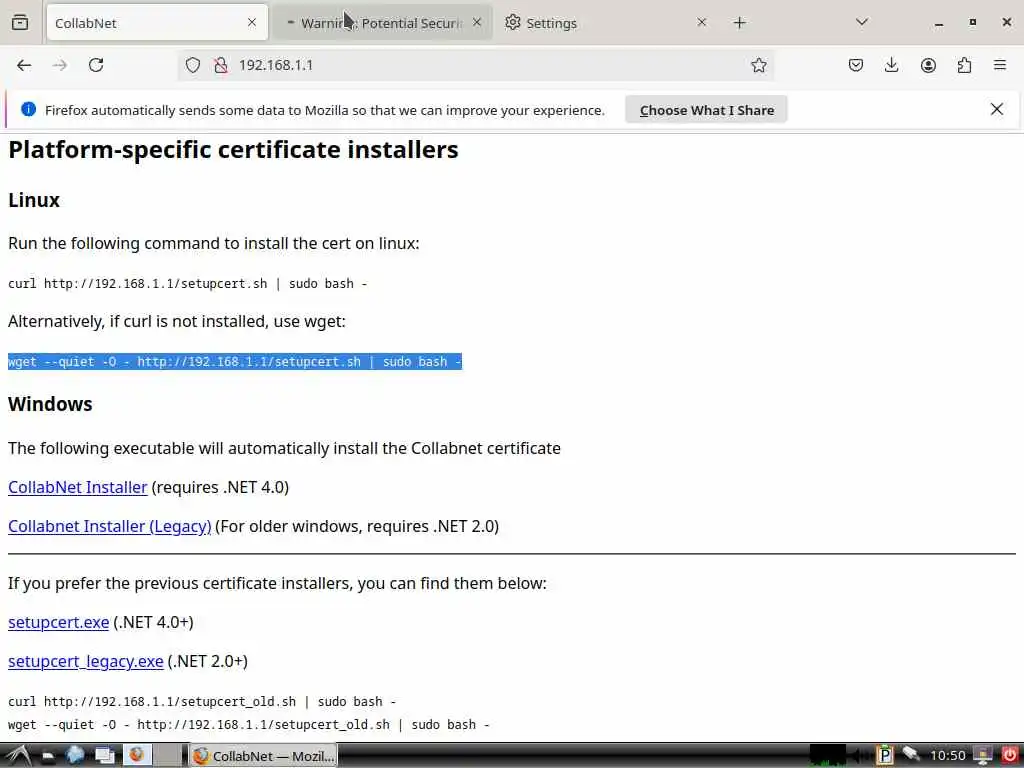Close the CollabNet tab

tap(252, 23)
